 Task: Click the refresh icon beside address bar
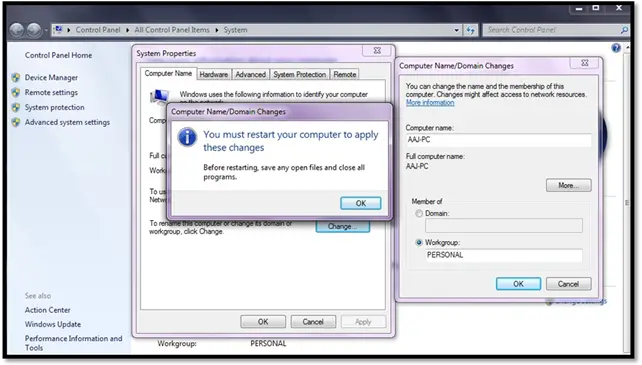click(x=470, y=30)
